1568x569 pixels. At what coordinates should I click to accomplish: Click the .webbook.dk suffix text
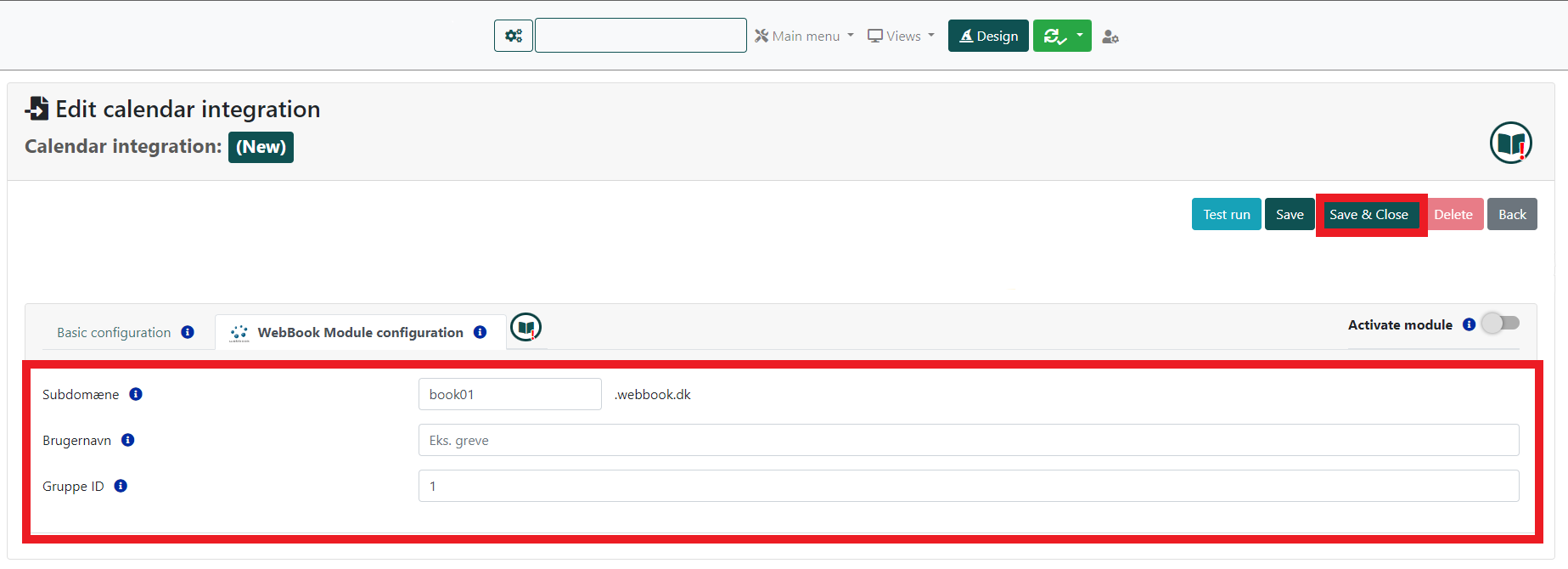(652, 394)
